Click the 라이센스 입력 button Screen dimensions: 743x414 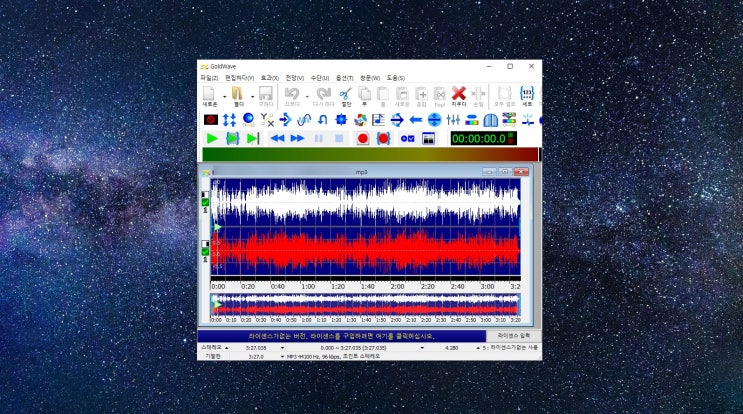click(x=514, y=336)
